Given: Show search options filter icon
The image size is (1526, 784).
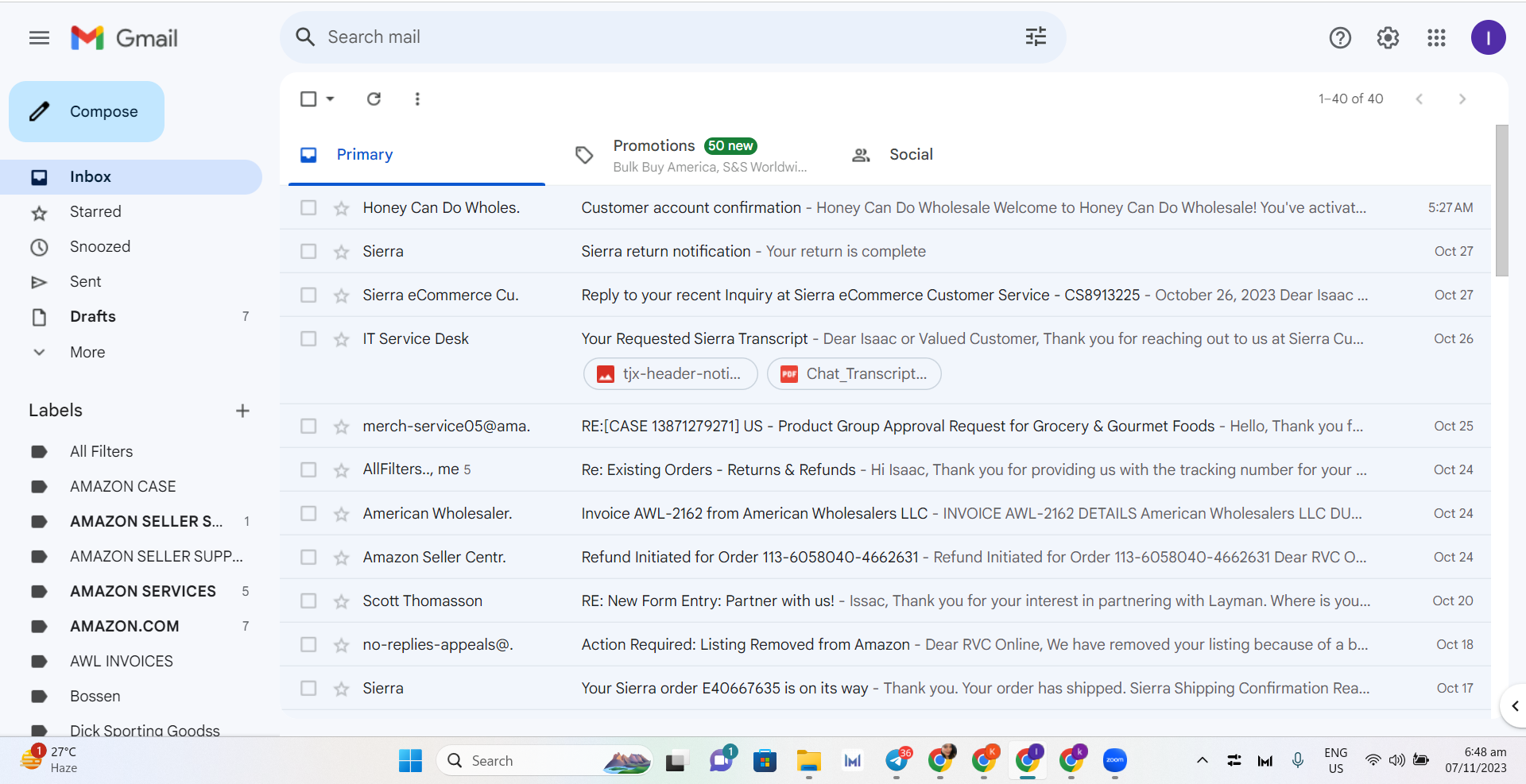Looking at the screenshot, I should 1036,37.
